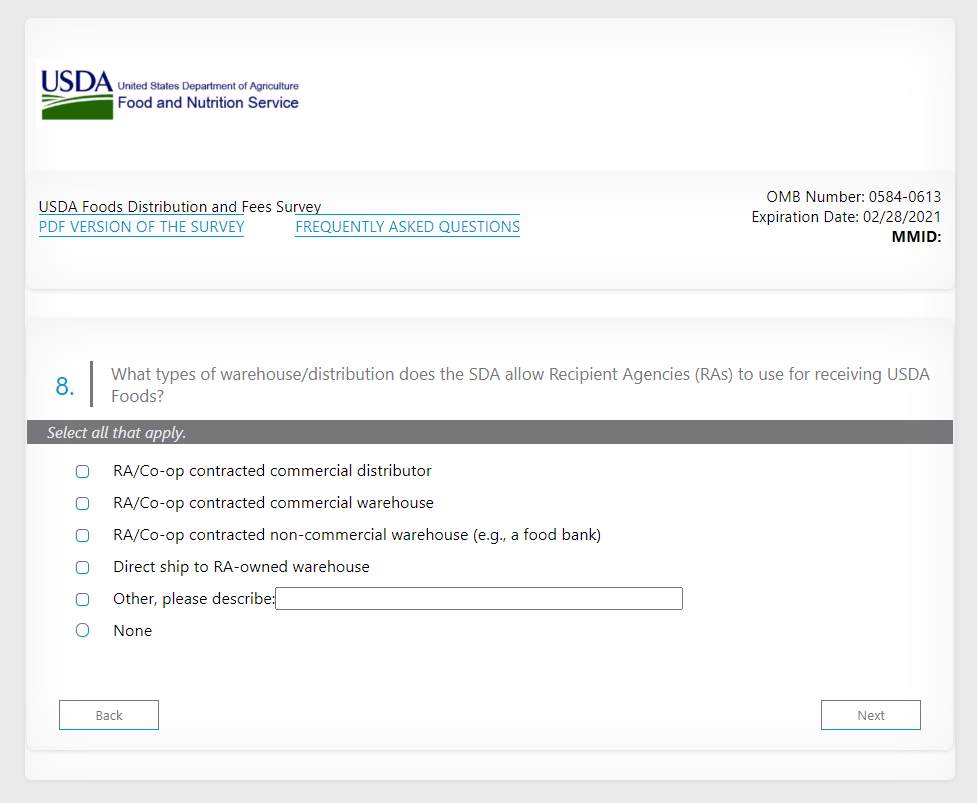Click the question number 8.

[x=65, y=386]
